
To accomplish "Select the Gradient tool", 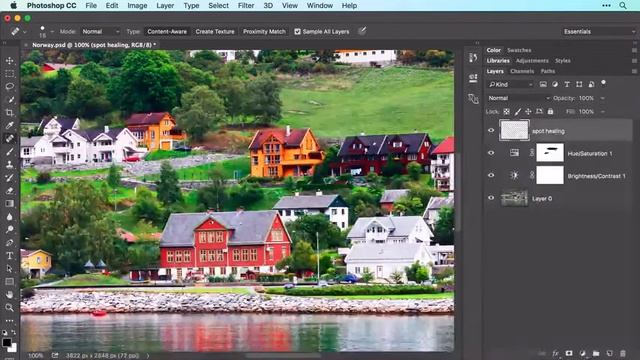I will pyautogui.click(x=9, y=203).
